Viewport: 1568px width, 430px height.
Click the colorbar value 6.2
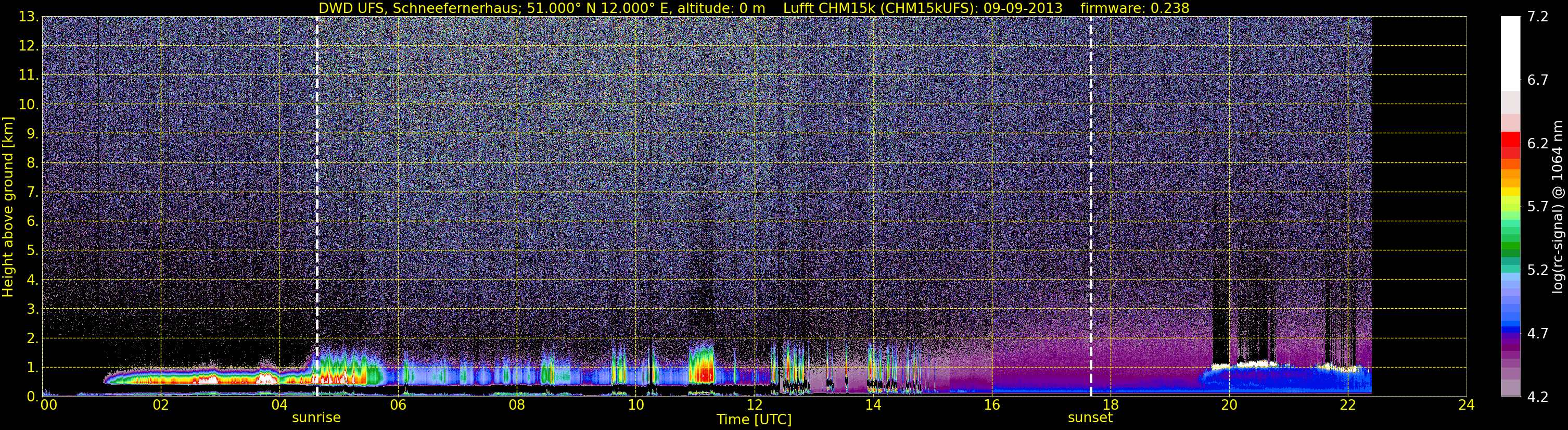(1538, 143)
